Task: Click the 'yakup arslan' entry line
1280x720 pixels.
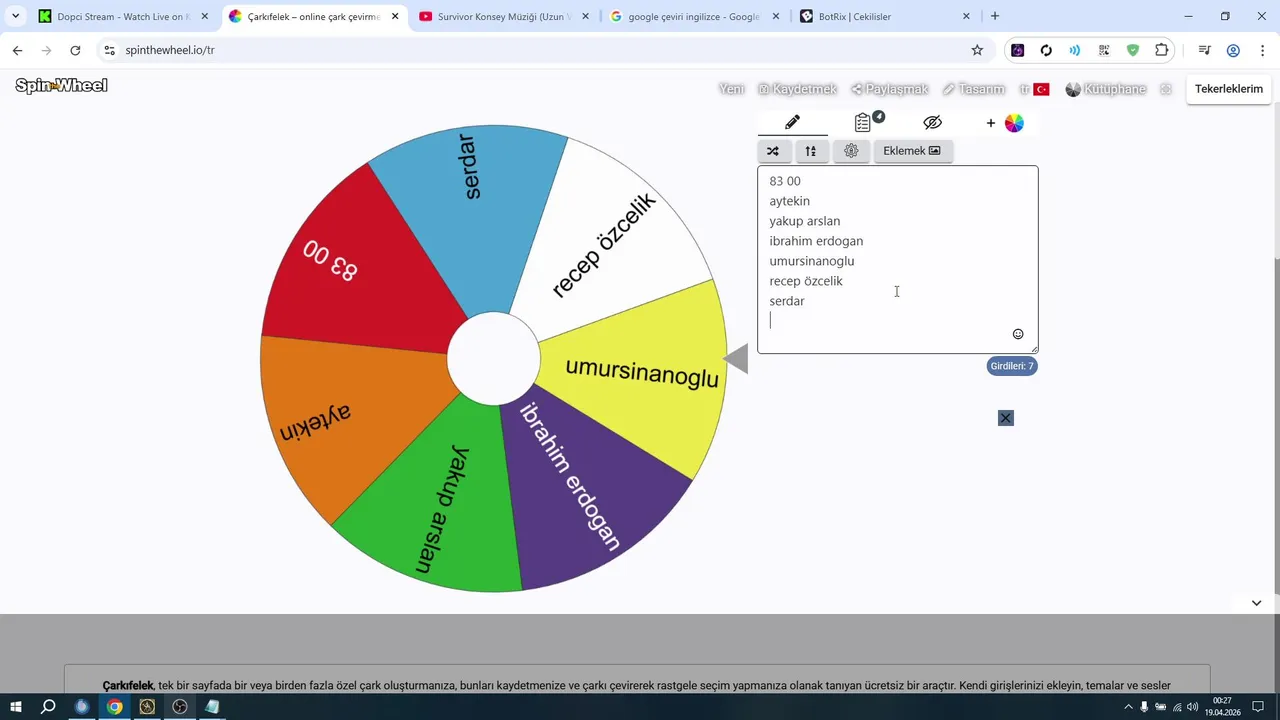Action: (x=804, y=221)
